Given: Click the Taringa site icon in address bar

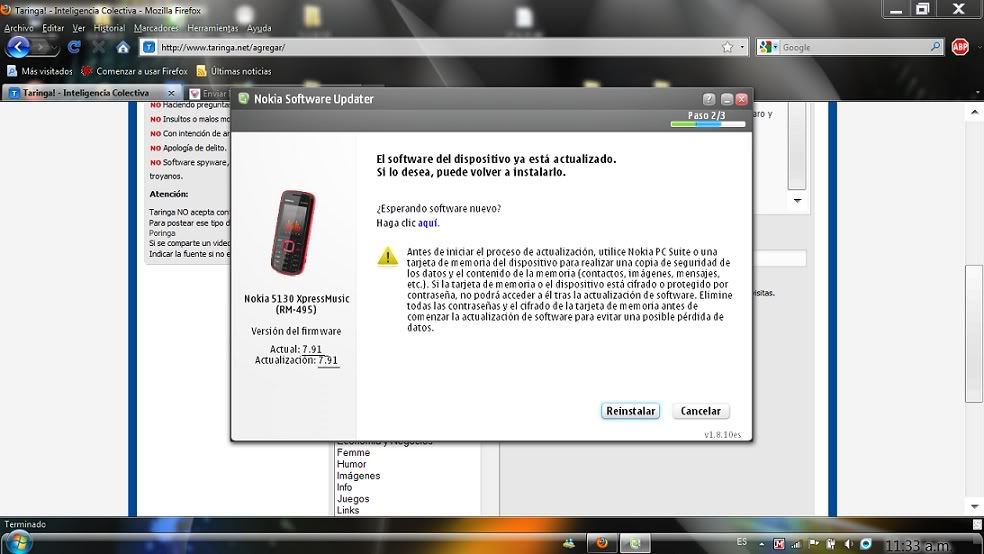Looking at the screenshot, I should 149,47.
